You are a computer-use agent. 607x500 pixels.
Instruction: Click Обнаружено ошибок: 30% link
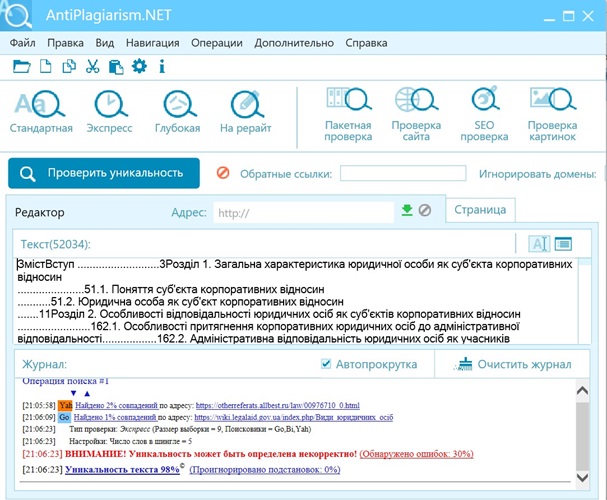(417, 454)
